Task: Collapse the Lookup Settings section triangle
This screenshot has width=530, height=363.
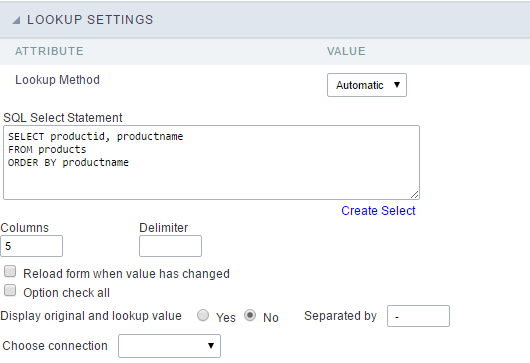Action: click(x=16, y=20)
